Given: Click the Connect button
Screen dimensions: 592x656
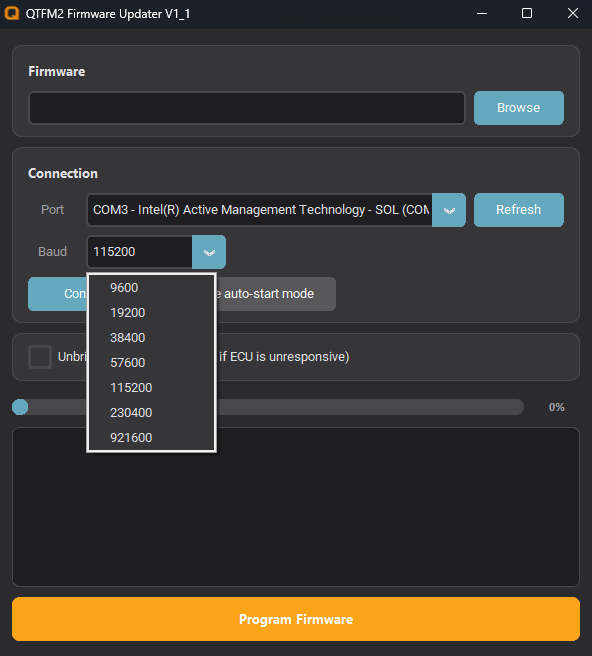Looking at the screenshot, I should [x=58, y=294].
